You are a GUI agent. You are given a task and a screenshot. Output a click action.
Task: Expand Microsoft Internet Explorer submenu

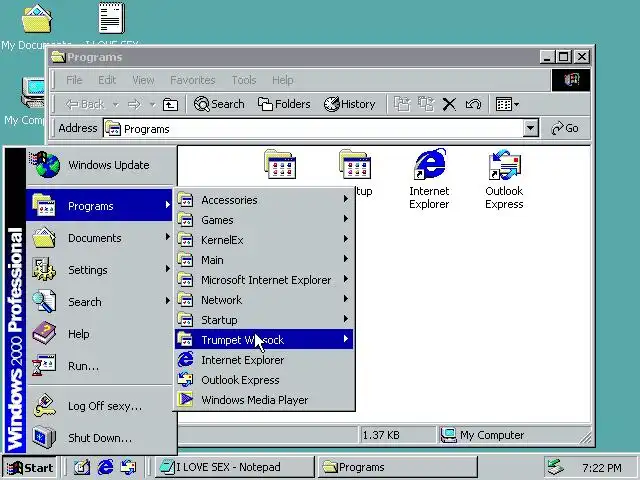coord(264,280)
